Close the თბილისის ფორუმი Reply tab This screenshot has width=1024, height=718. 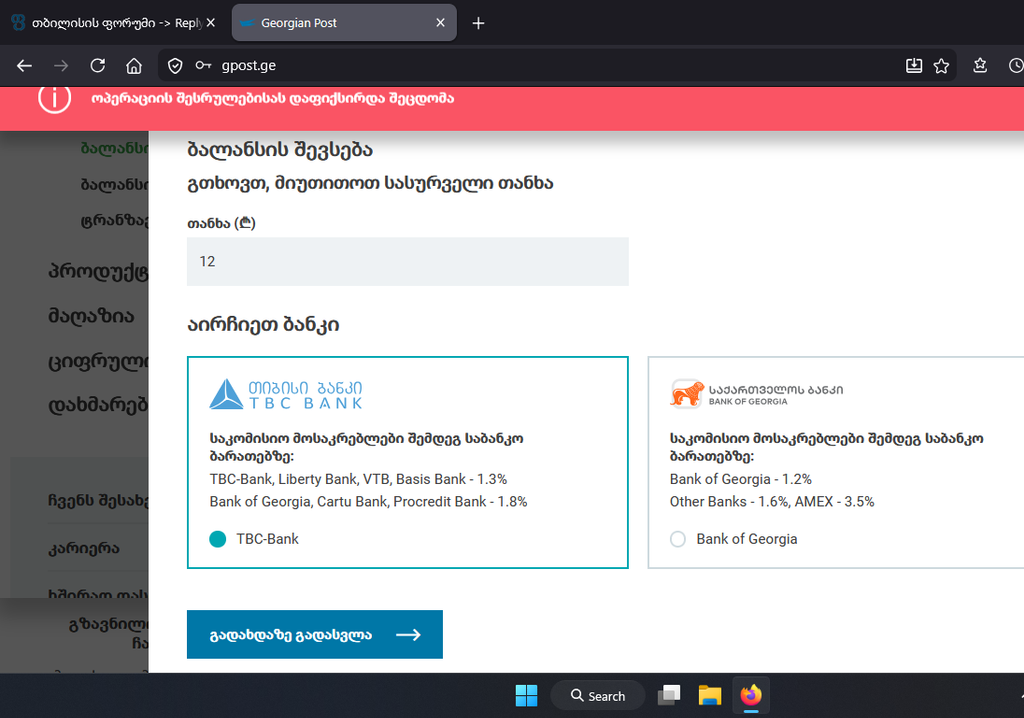[x=211, y=23]
